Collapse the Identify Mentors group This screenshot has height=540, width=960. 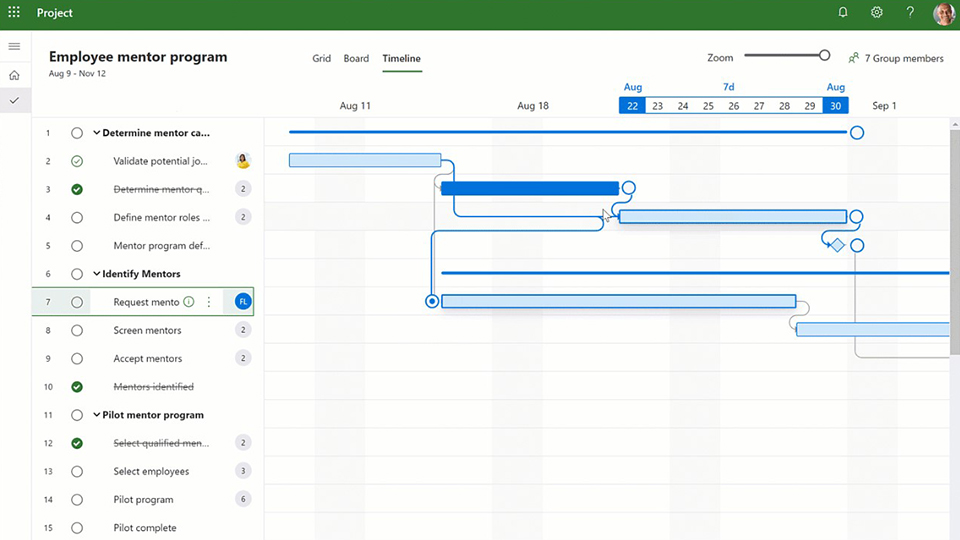(x=97, y=274)
